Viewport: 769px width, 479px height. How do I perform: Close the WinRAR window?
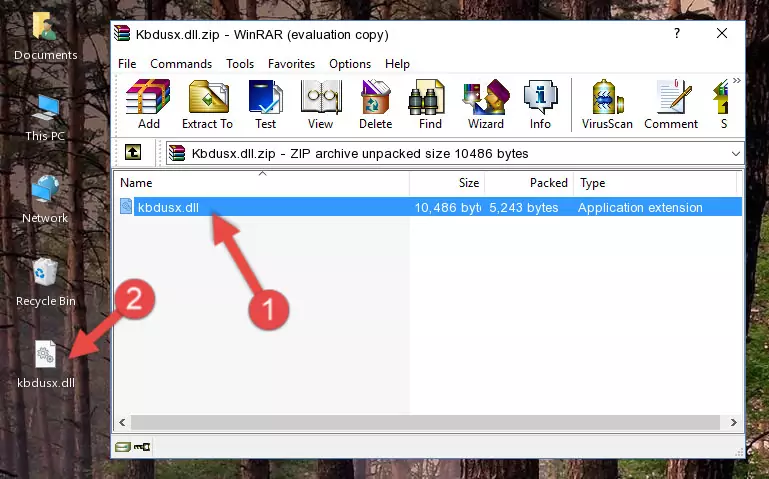pyautogui.click(x=722, y=33)
